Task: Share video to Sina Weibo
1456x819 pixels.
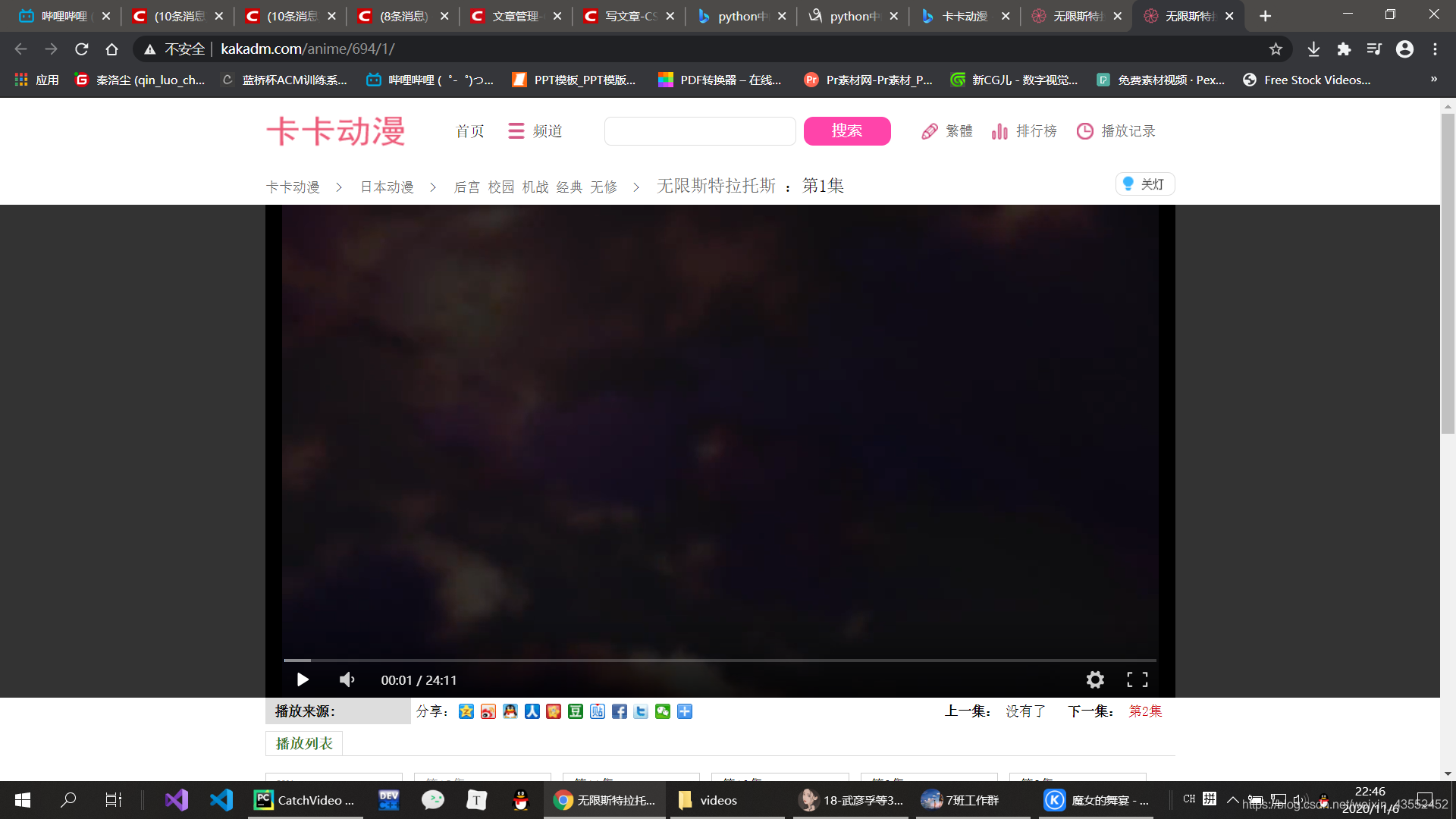Action: coord(488,711)
